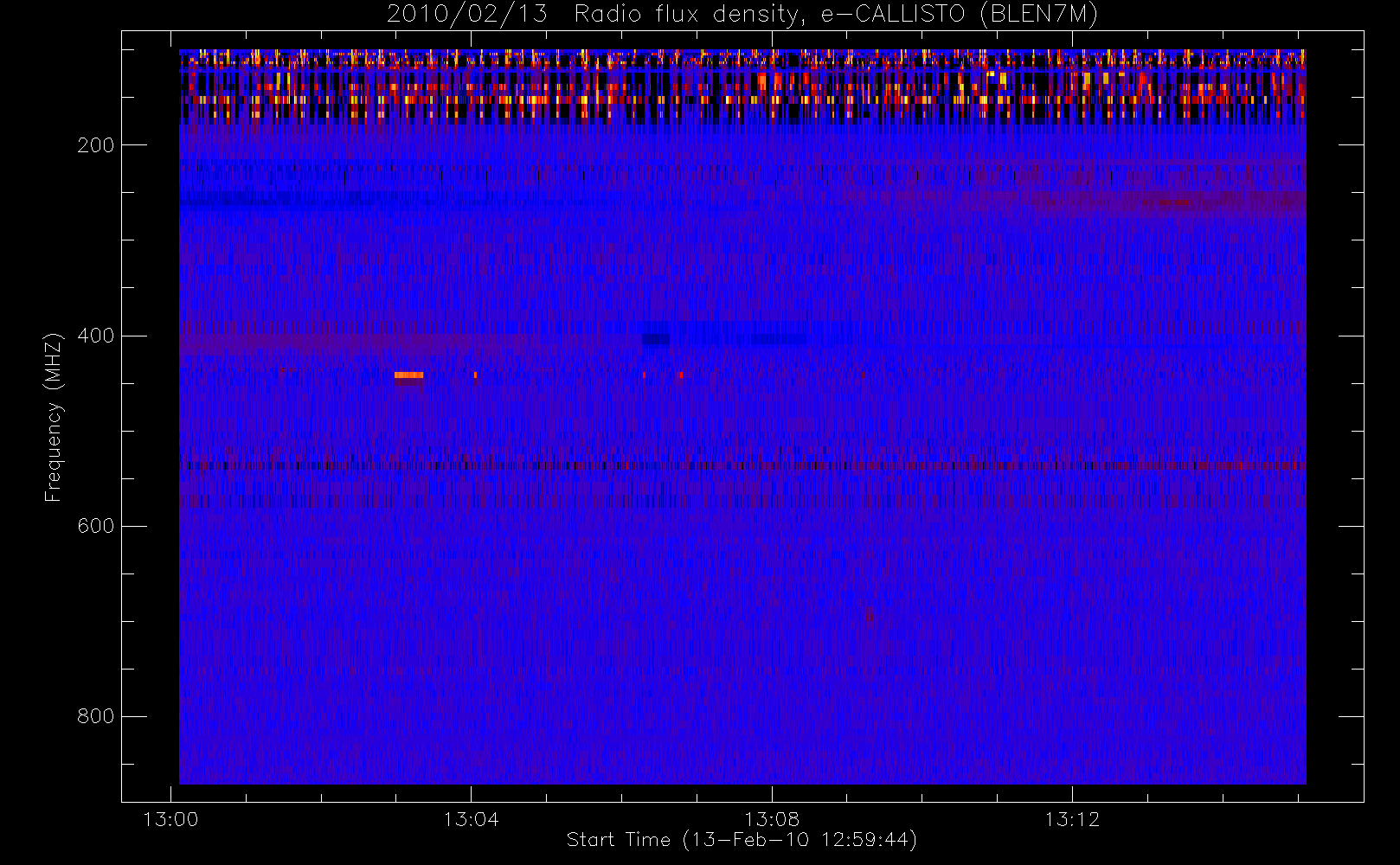Click the 'Frequency (MHZ)' axis label
Image resolution: width=1400 pixels, height=865 pixels.
(x=54, y=417)
